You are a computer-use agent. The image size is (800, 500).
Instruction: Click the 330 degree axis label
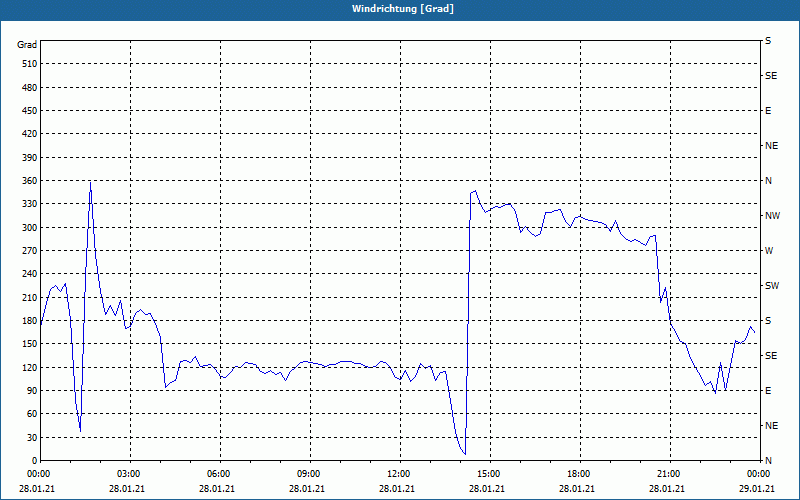[x=30, y=204]
